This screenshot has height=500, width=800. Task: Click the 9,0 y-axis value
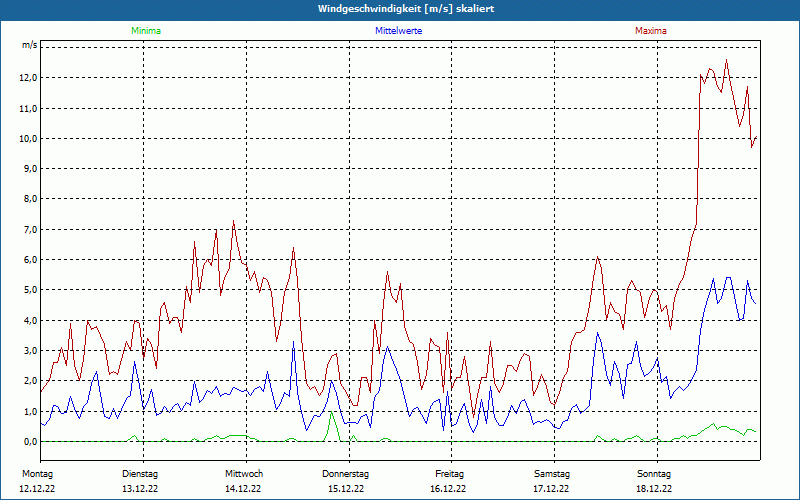tap(31, 168)
